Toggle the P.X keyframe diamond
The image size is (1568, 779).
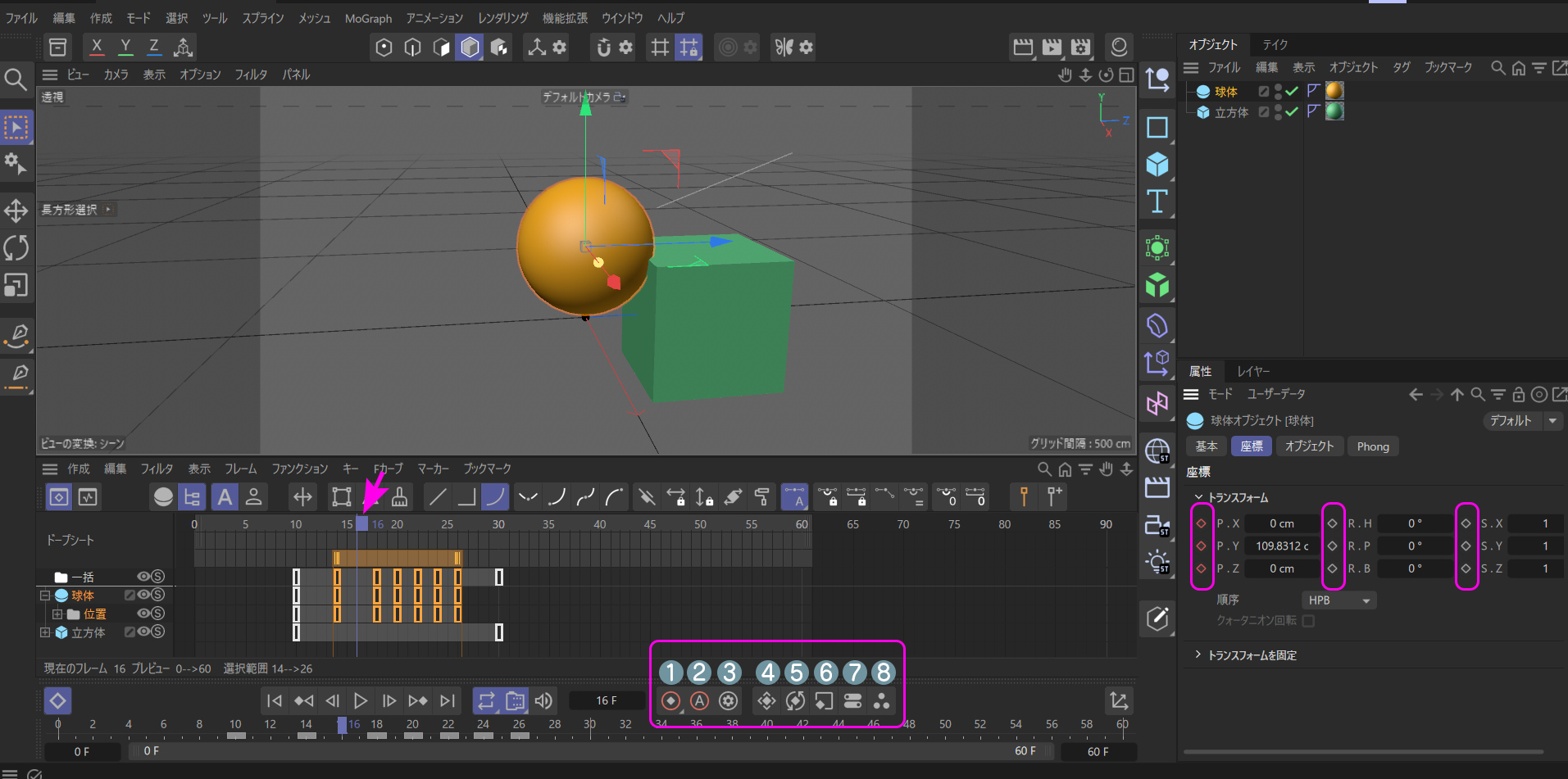coord(1202,523)
